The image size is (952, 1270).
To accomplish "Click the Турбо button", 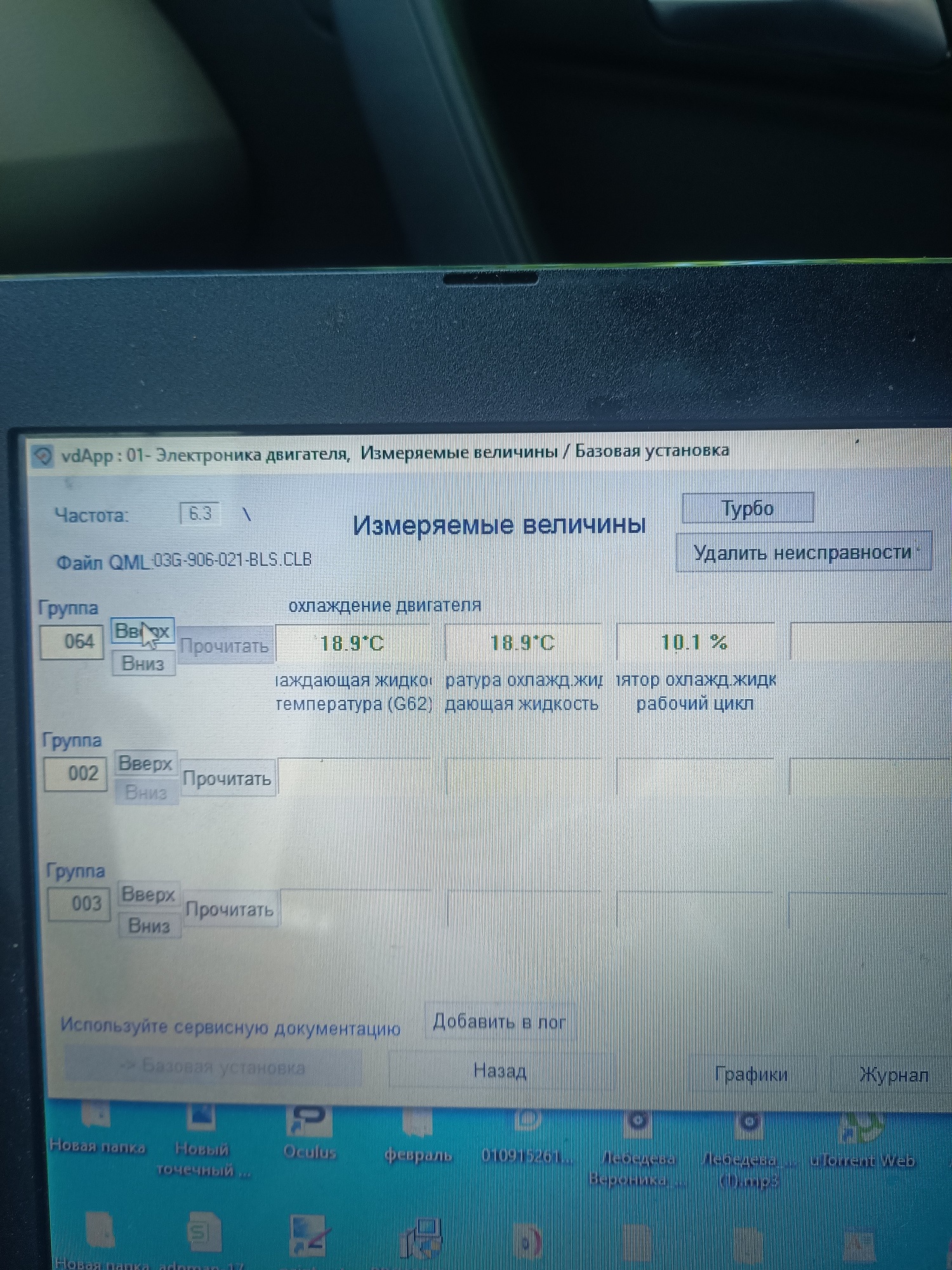I will click(748, 509).
